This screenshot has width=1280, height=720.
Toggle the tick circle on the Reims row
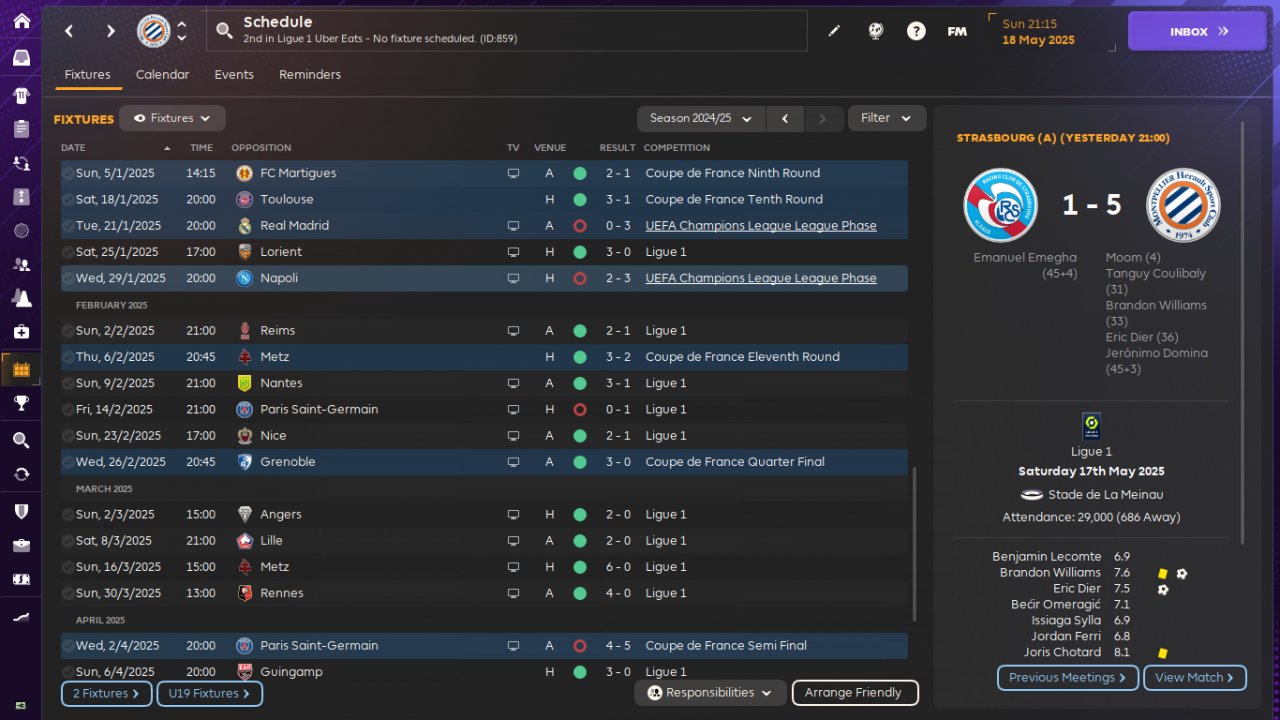(68, 331)
